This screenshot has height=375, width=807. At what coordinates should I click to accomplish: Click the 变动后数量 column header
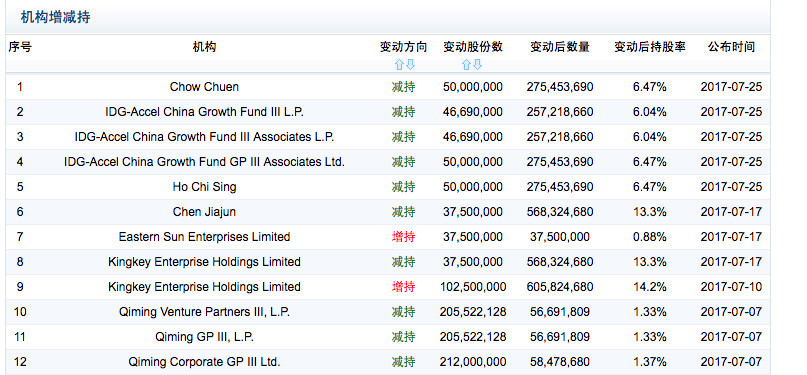pos(560,47)
